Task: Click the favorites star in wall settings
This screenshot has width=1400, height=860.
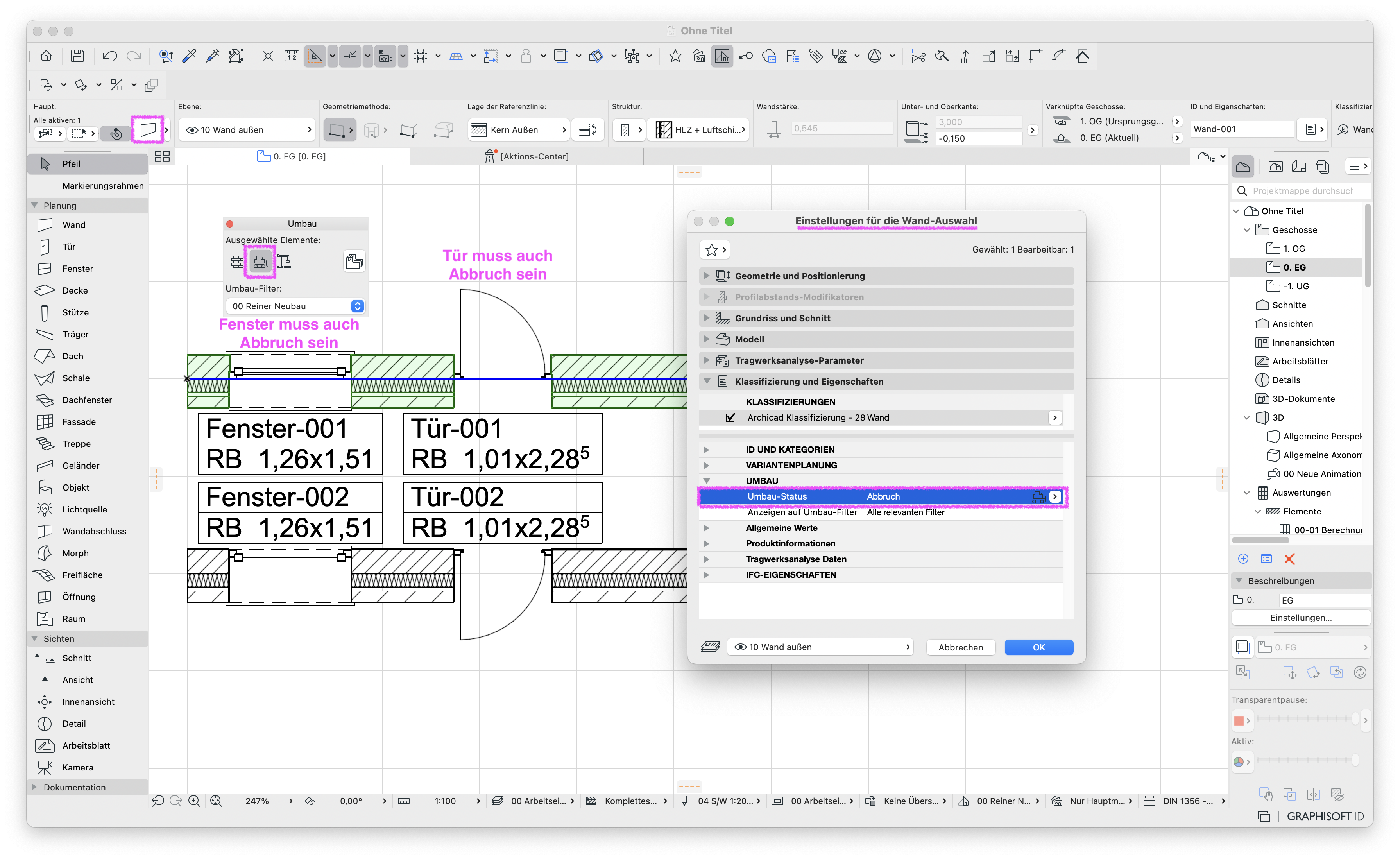Action: click(x=714, y=250)
